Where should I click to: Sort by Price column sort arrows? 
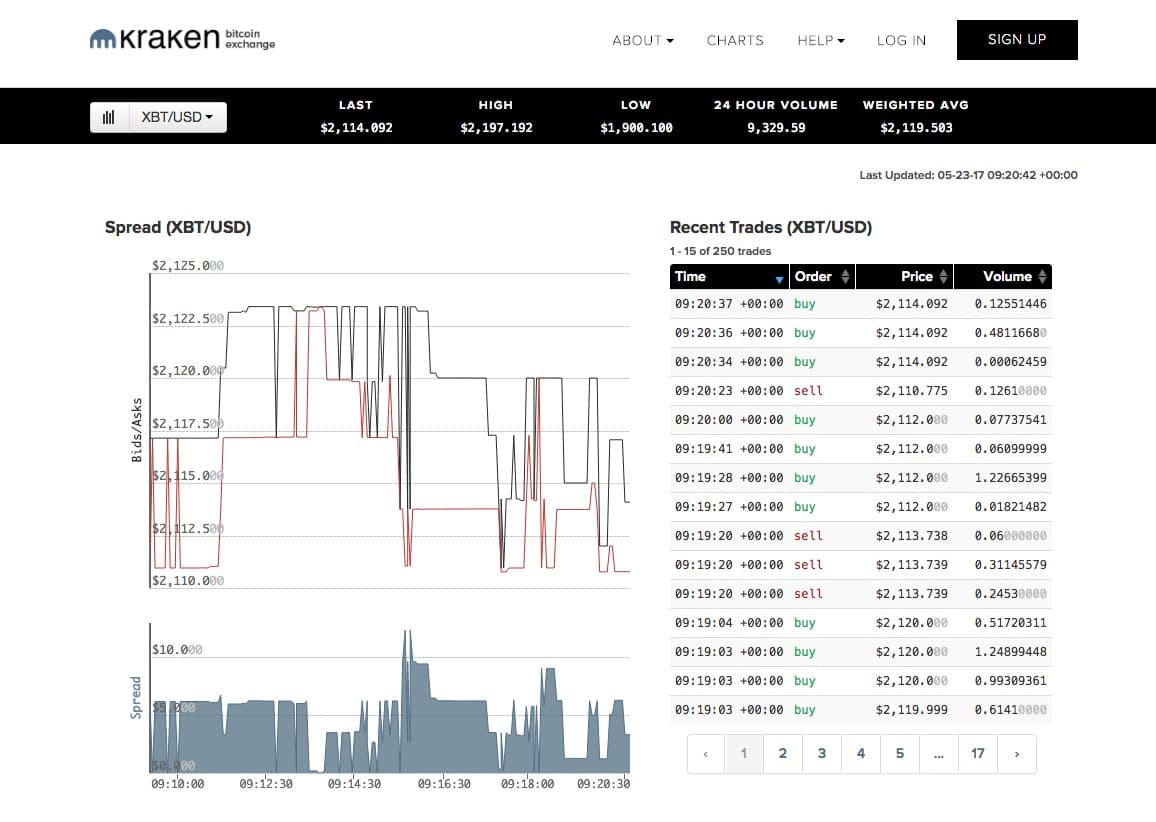(x=942, y=277)
